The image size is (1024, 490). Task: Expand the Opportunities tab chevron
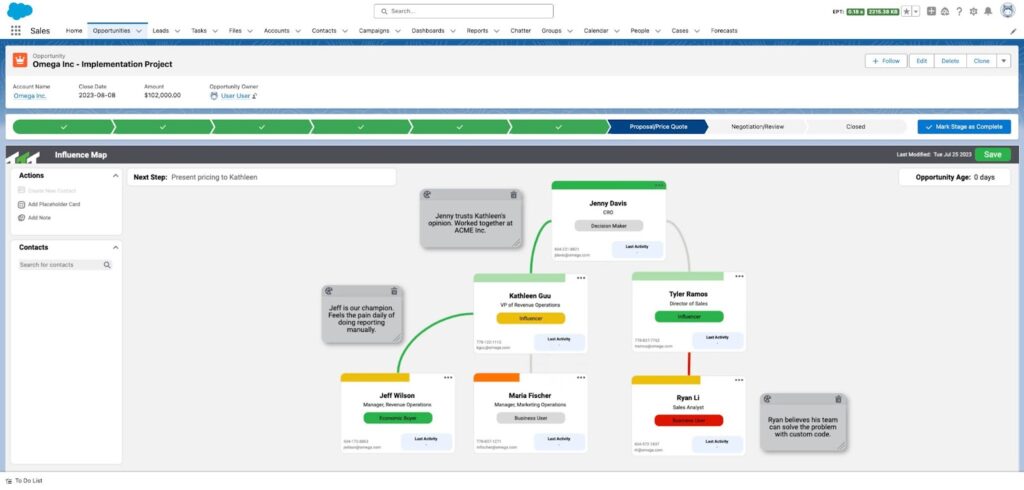point(139,31)
